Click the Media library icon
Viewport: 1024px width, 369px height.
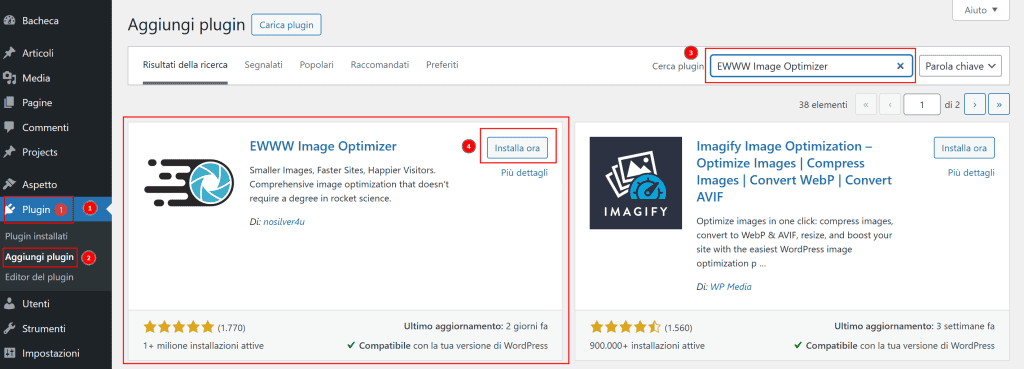click(9, 78)
